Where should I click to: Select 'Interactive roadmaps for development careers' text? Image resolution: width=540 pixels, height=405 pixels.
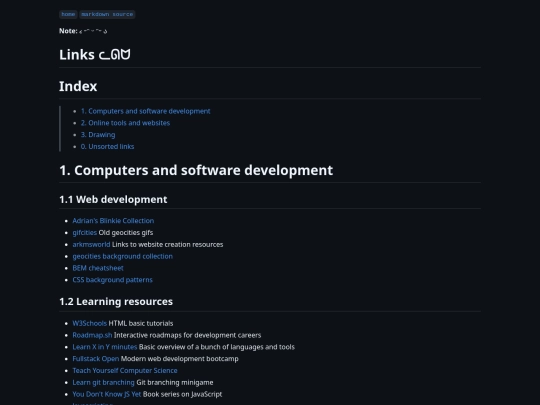coord(187,335)
